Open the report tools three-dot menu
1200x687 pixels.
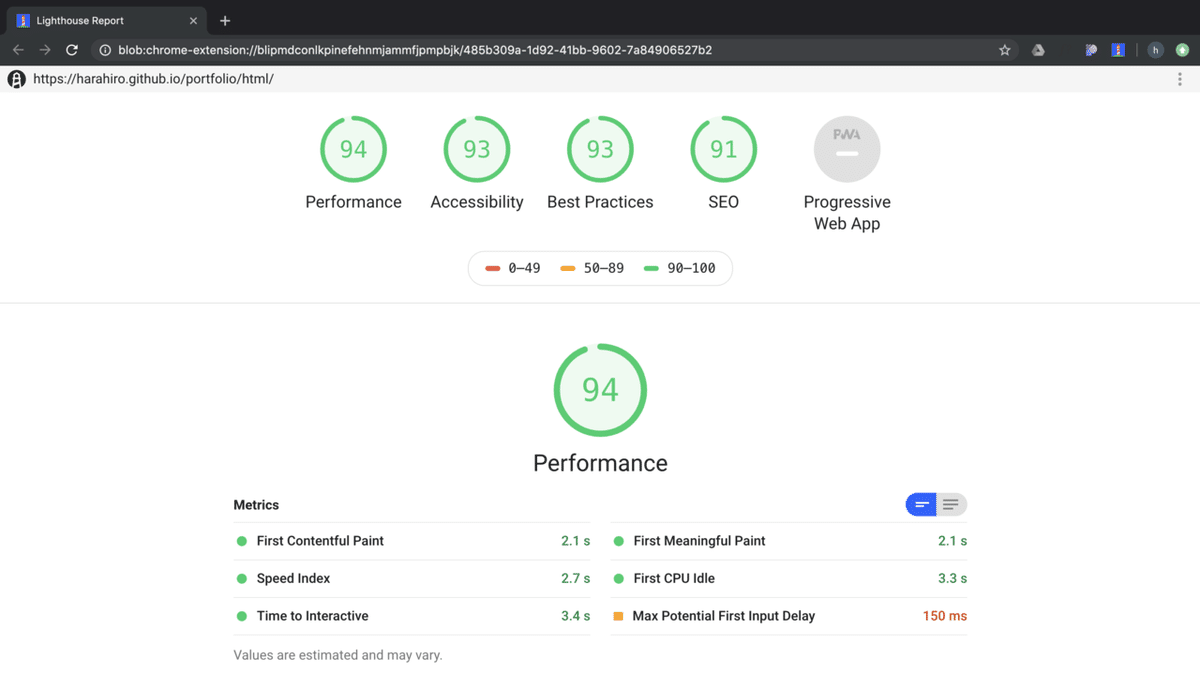1181,79
